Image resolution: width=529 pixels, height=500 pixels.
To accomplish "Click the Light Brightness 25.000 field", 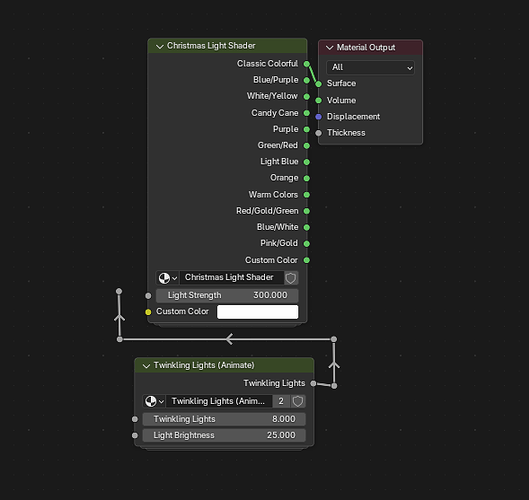I will pos(224,435).
